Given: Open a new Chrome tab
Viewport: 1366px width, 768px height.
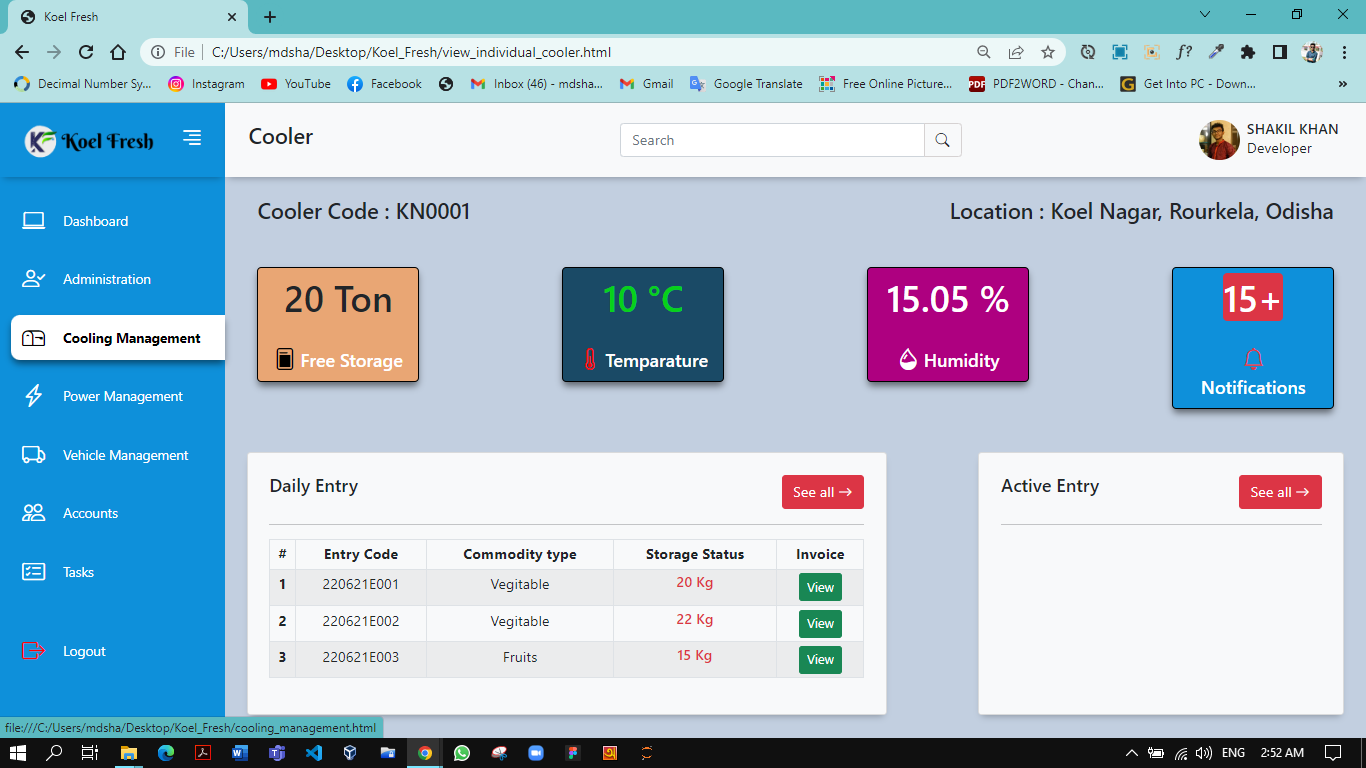Looking at the screenshot, I should (270, 17).
